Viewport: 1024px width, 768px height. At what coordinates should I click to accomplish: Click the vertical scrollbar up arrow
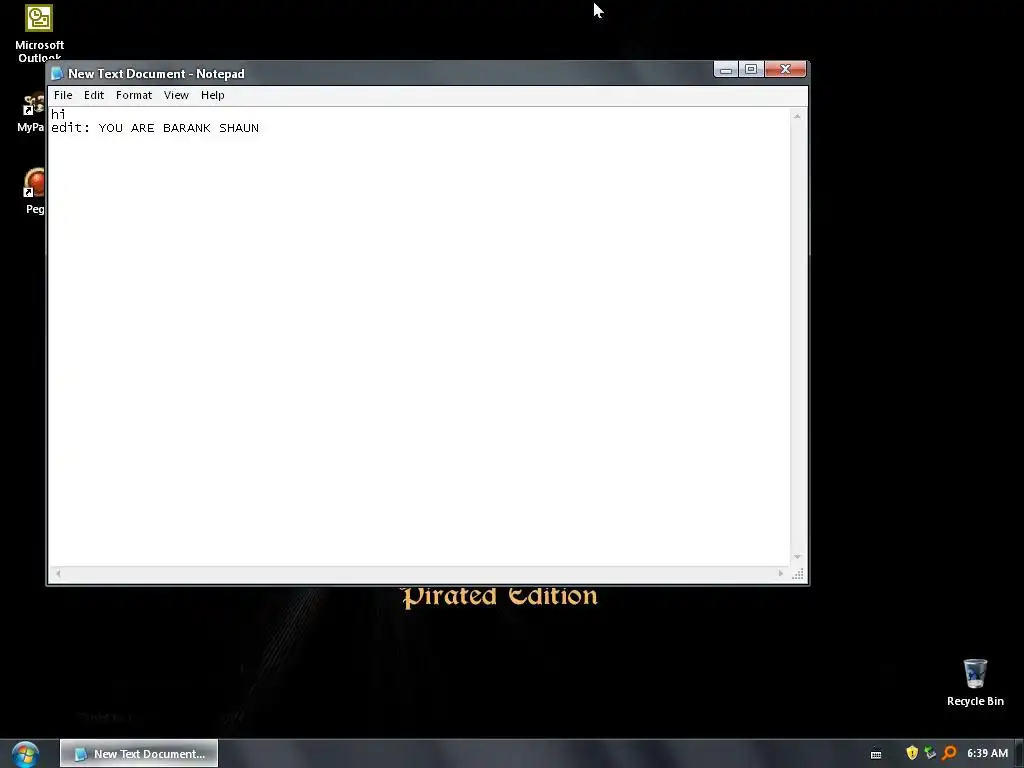(797, 116)
